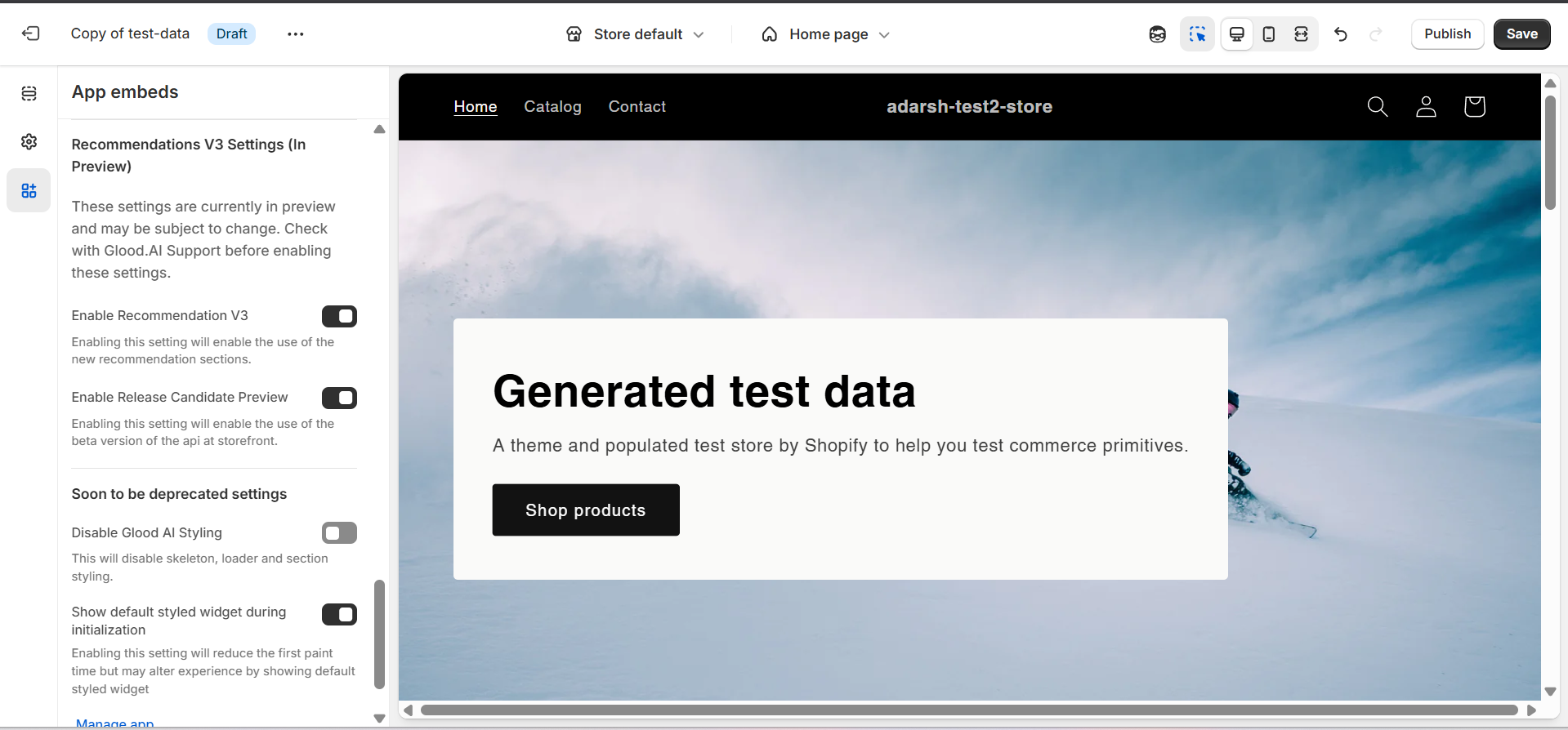This screenshot has width=1568, height=730.
Task: Click preview scroll down arrow
Action: pos(1550,692)
